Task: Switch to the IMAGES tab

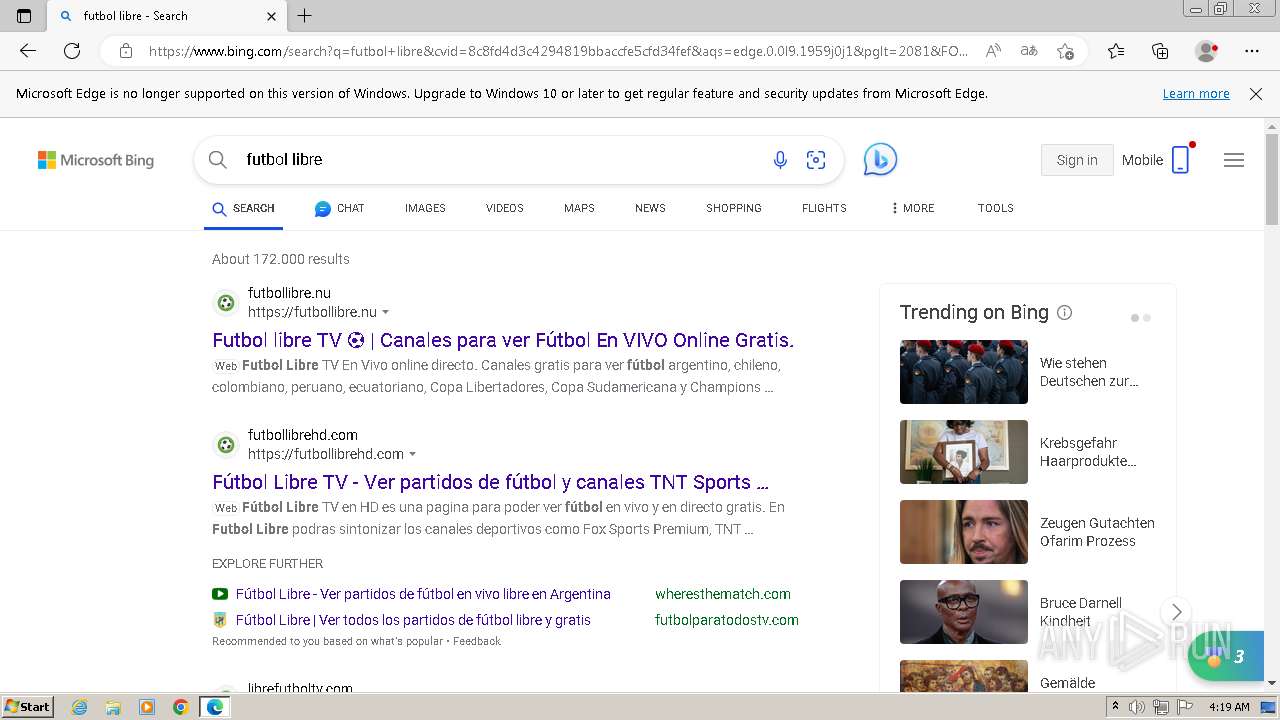Action: (x=425, y=208)
